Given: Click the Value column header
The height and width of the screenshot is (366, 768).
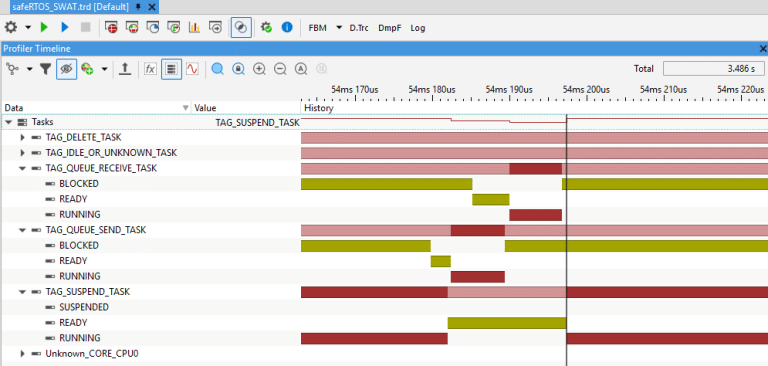Looking at the screenshot, I should (246, 108).
